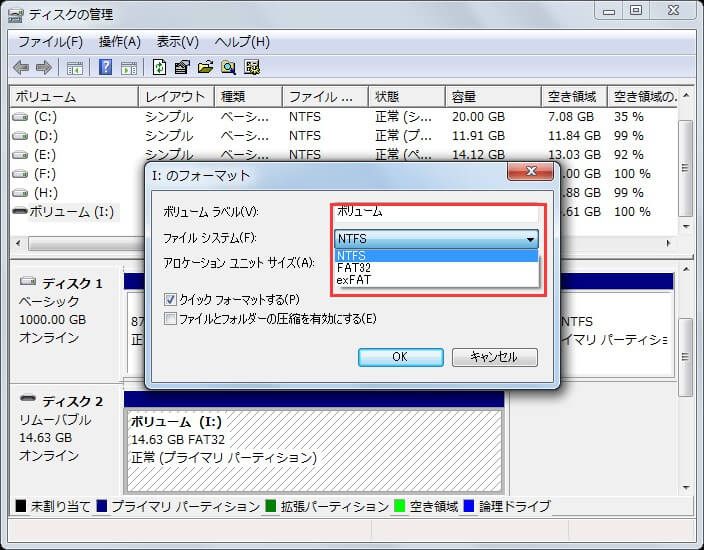Click the Forward arrow toolbar icon
This screenshot has height=550, width=704.
(x=44, y=68)
